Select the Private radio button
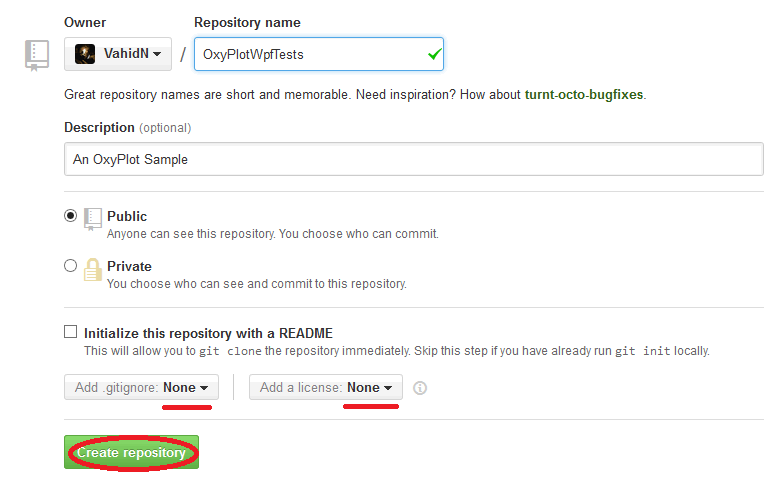 click(x=70, y=266)
